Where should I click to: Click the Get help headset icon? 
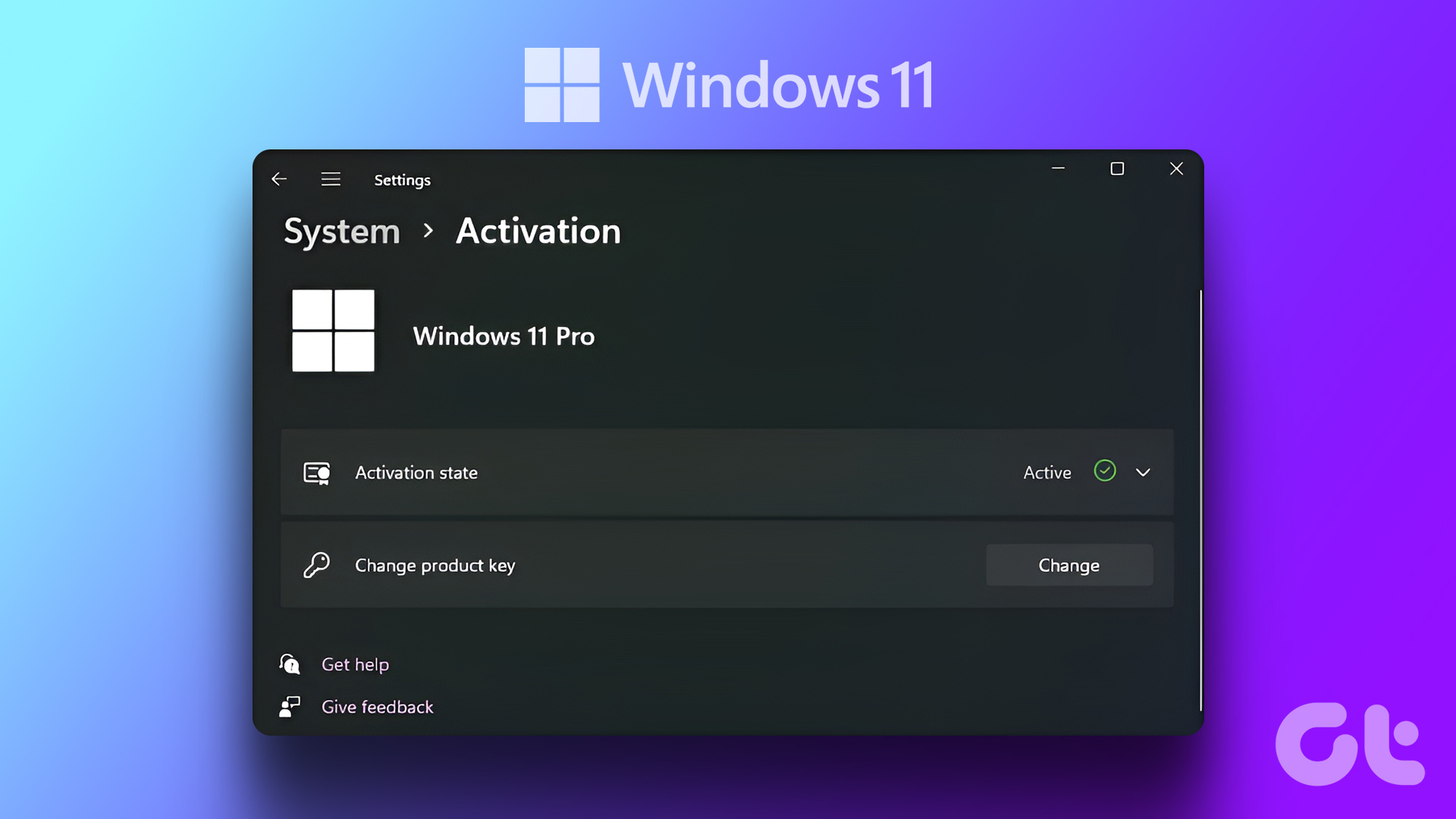(290, 664)
